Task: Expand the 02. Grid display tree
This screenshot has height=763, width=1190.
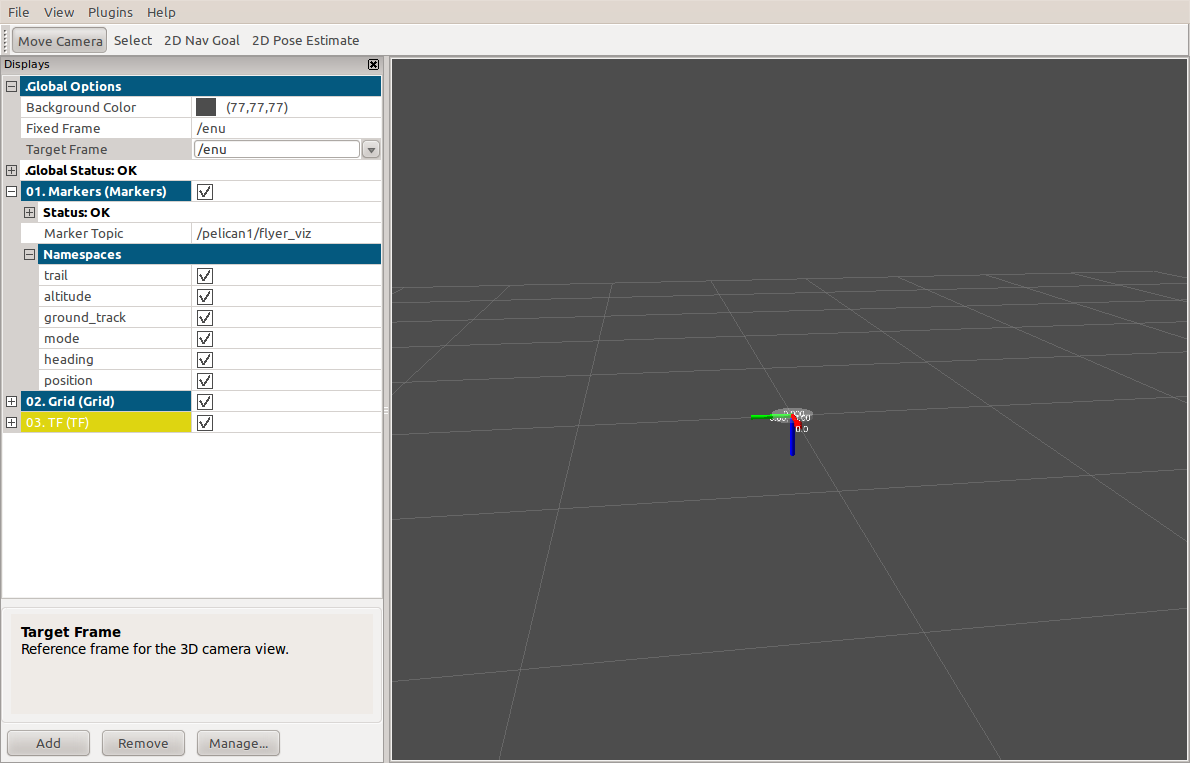Action: tap(12, 401)
